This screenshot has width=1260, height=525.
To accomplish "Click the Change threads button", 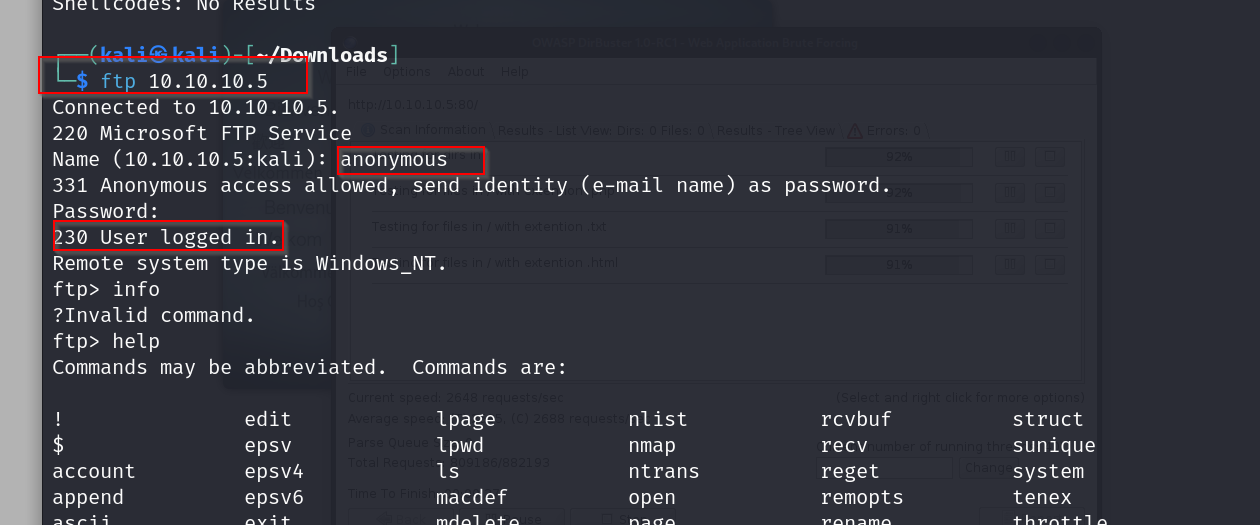I will [x=983, y=467].
